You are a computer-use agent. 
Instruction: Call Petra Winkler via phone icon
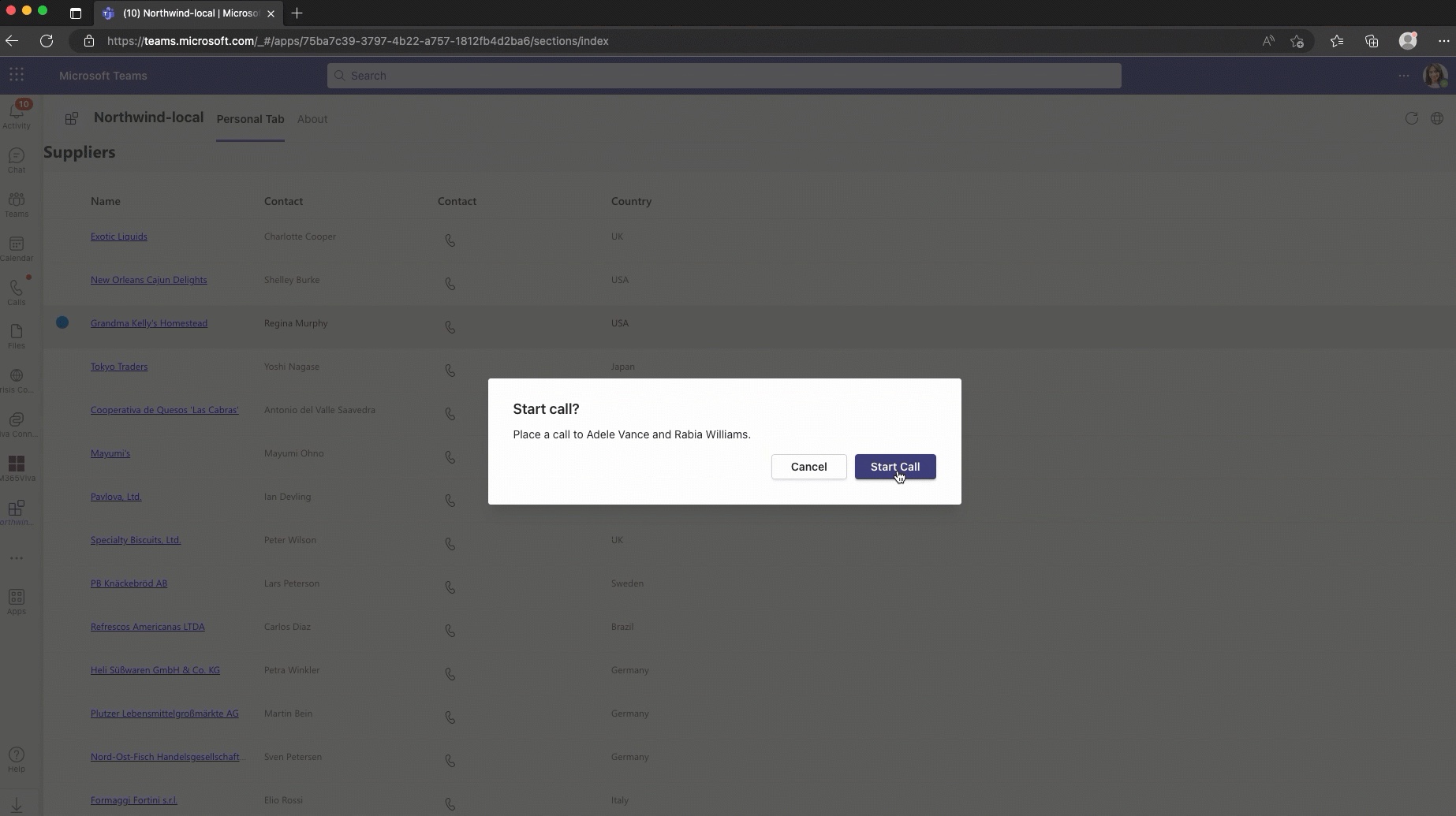click(x=450, y=674)
